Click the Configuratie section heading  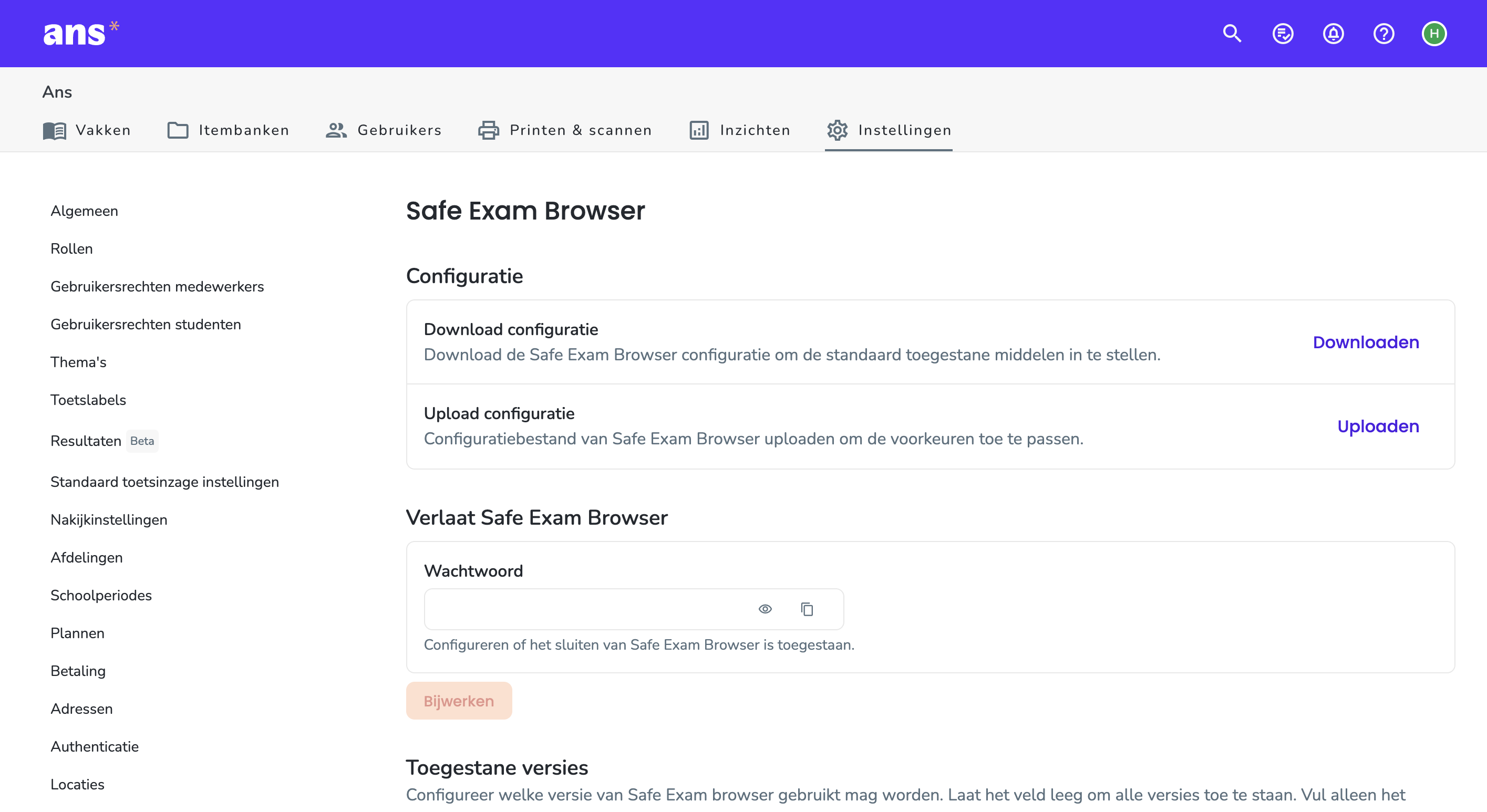click(x=464, y=276)
